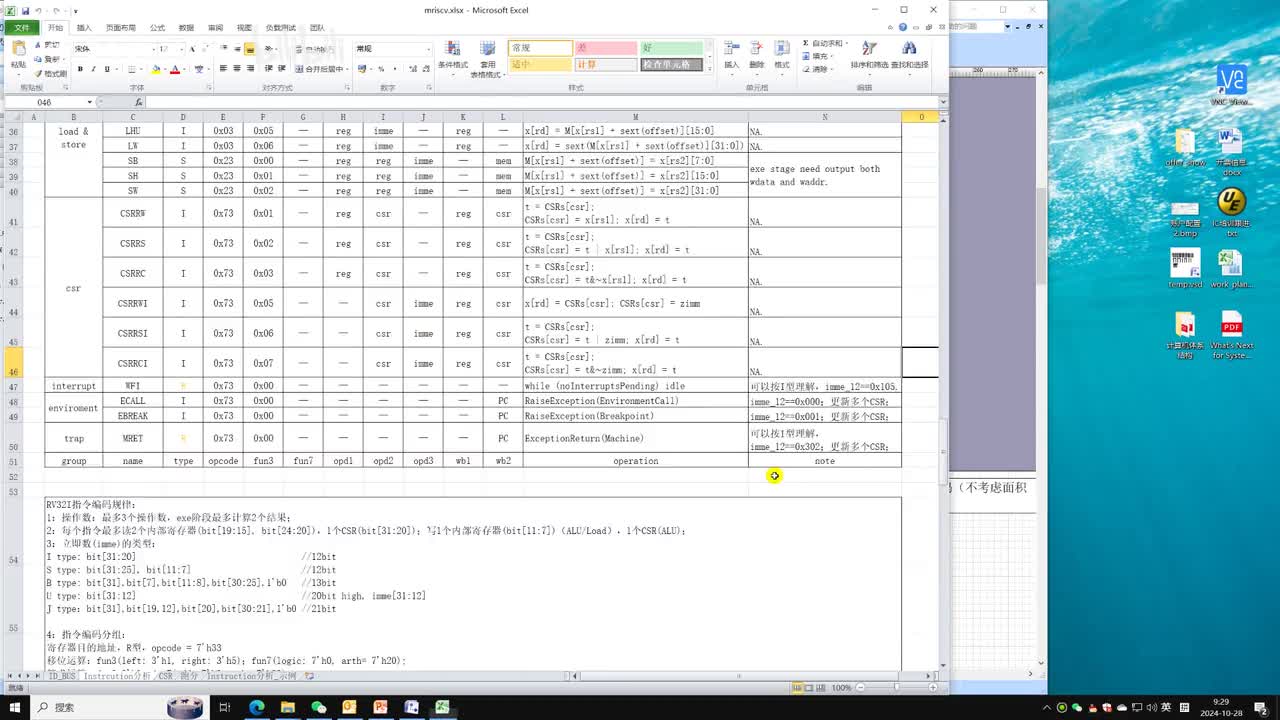
Task: Open Sort & Filter (排序和筛选)
Action: pyautogui.click(x=869, y=56)
